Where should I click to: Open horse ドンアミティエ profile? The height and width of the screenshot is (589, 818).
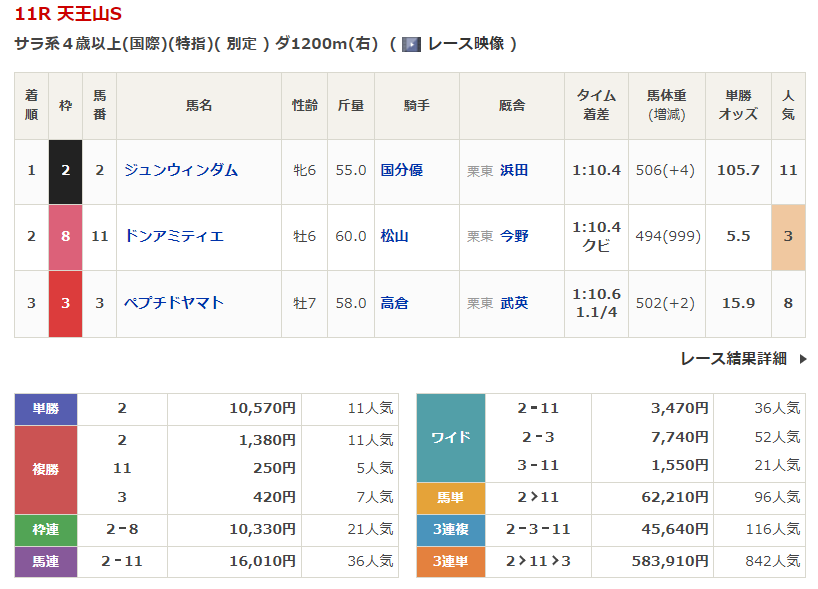click(x=174, y=236)
